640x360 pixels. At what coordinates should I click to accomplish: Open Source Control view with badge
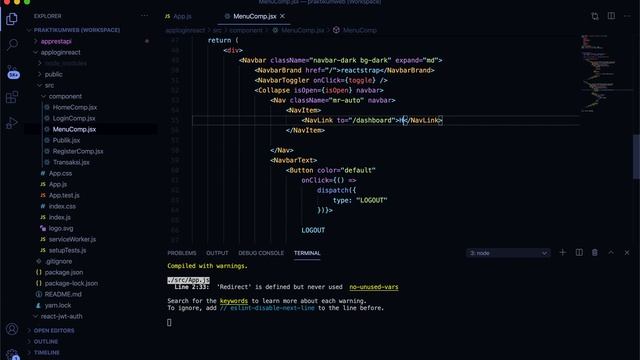click(13, 72)
